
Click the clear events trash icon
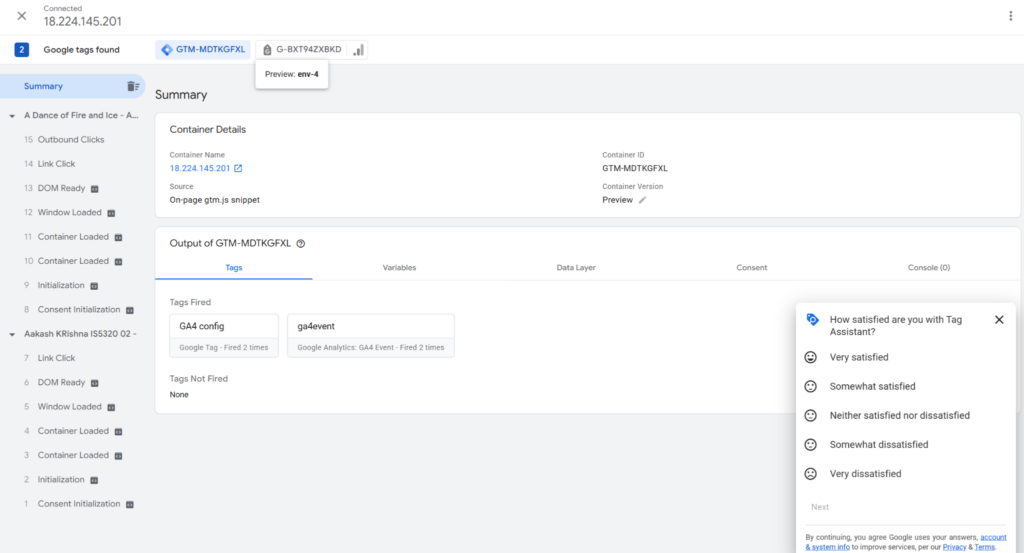(x=132, y=87)
